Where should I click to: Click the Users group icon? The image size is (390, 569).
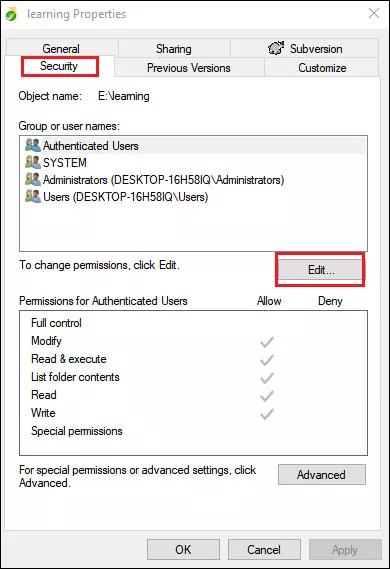click(x=33, y=196)
